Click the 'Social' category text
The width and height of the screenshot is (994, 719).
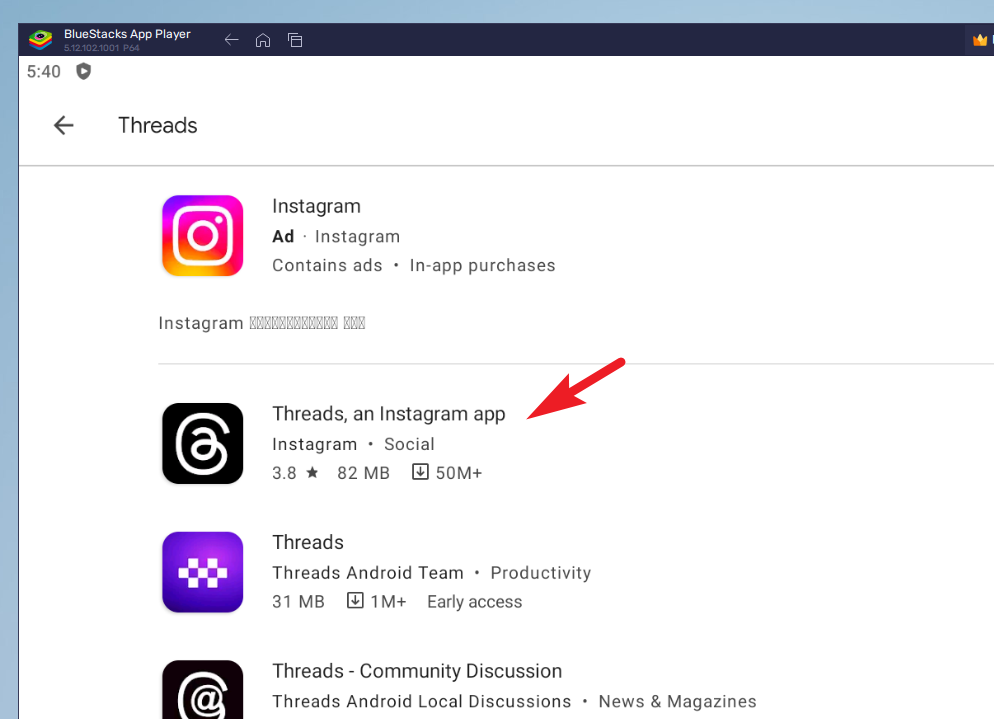point(410,444)
